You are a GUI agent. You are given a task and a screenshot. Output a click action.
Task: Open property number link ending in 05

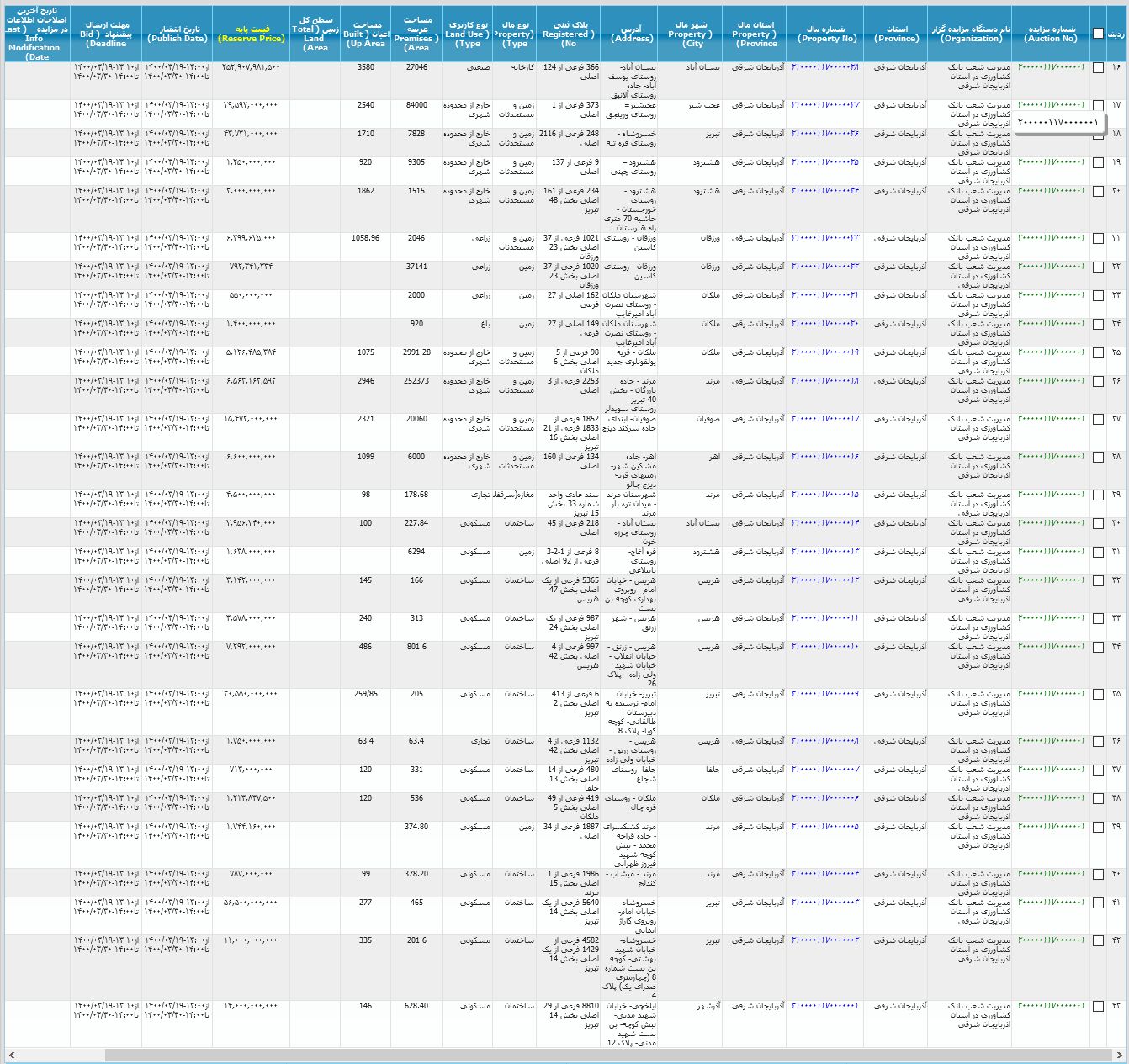pos(825,827)
